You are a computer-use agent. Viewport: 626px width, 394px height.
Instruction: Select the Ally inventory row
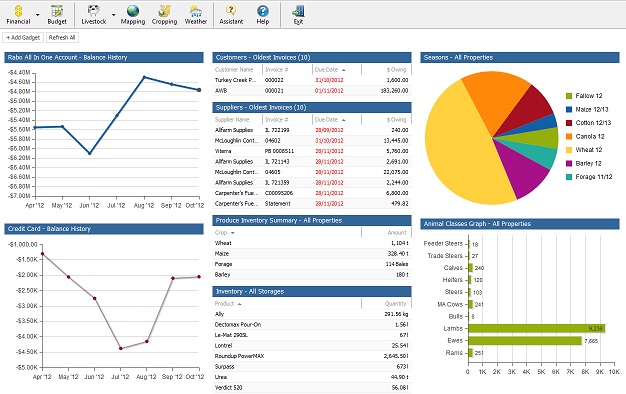tap(312, 314)
